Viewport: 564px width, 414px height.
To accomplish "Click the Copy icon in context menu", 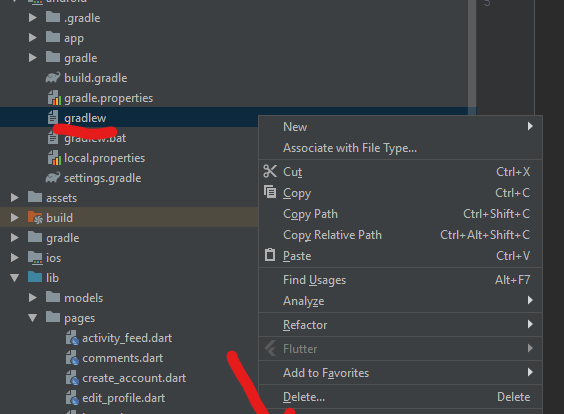I will click(270, 192).
